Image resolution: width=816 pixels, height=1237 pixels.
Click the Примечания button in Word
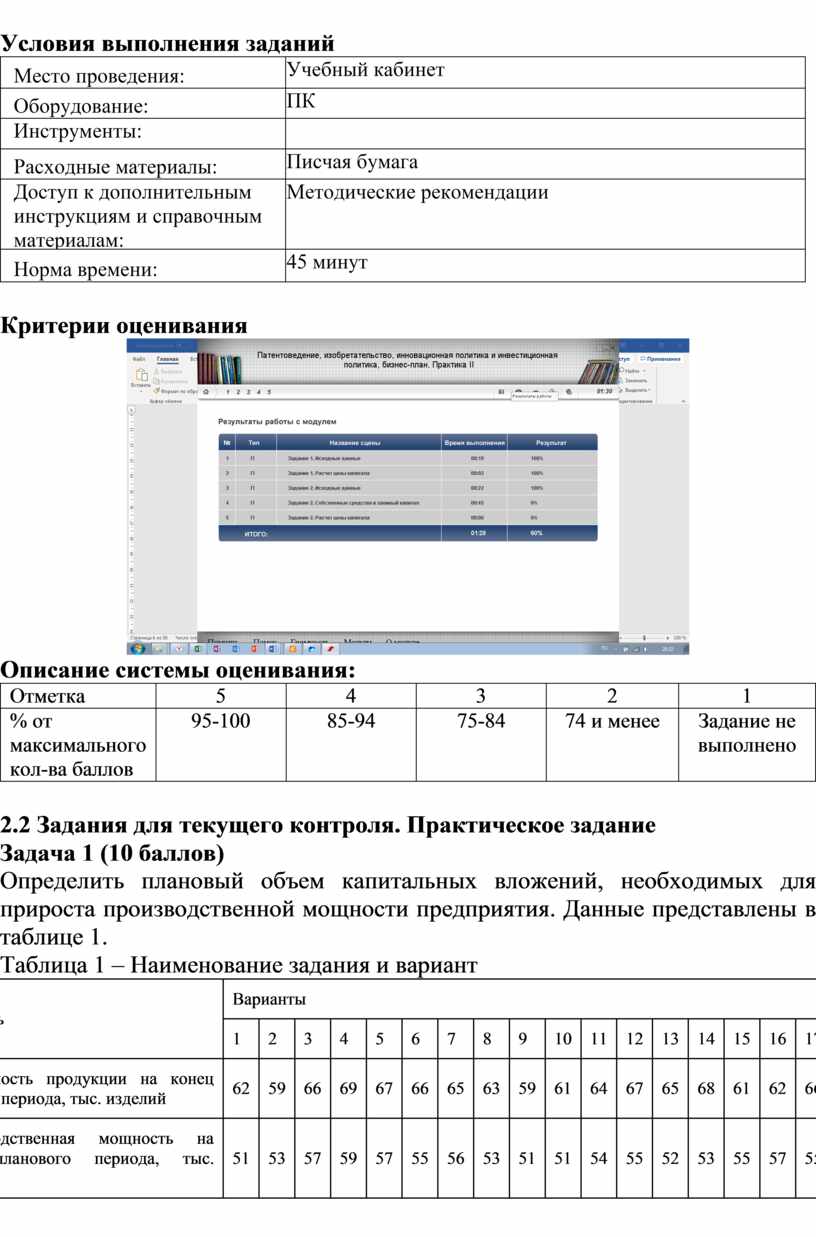tap(659, 357)
